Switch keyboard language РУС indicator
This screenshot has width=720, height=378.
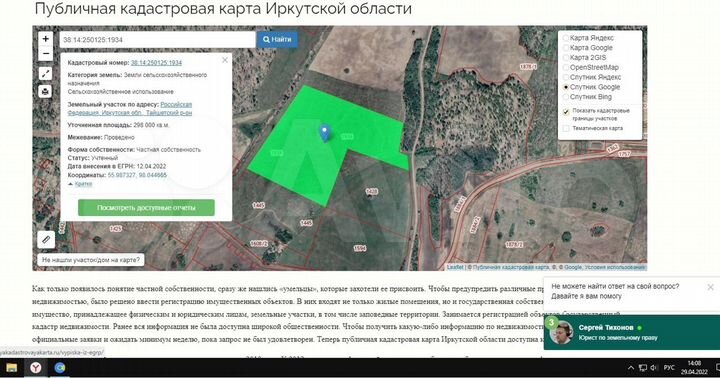point(669,368)
